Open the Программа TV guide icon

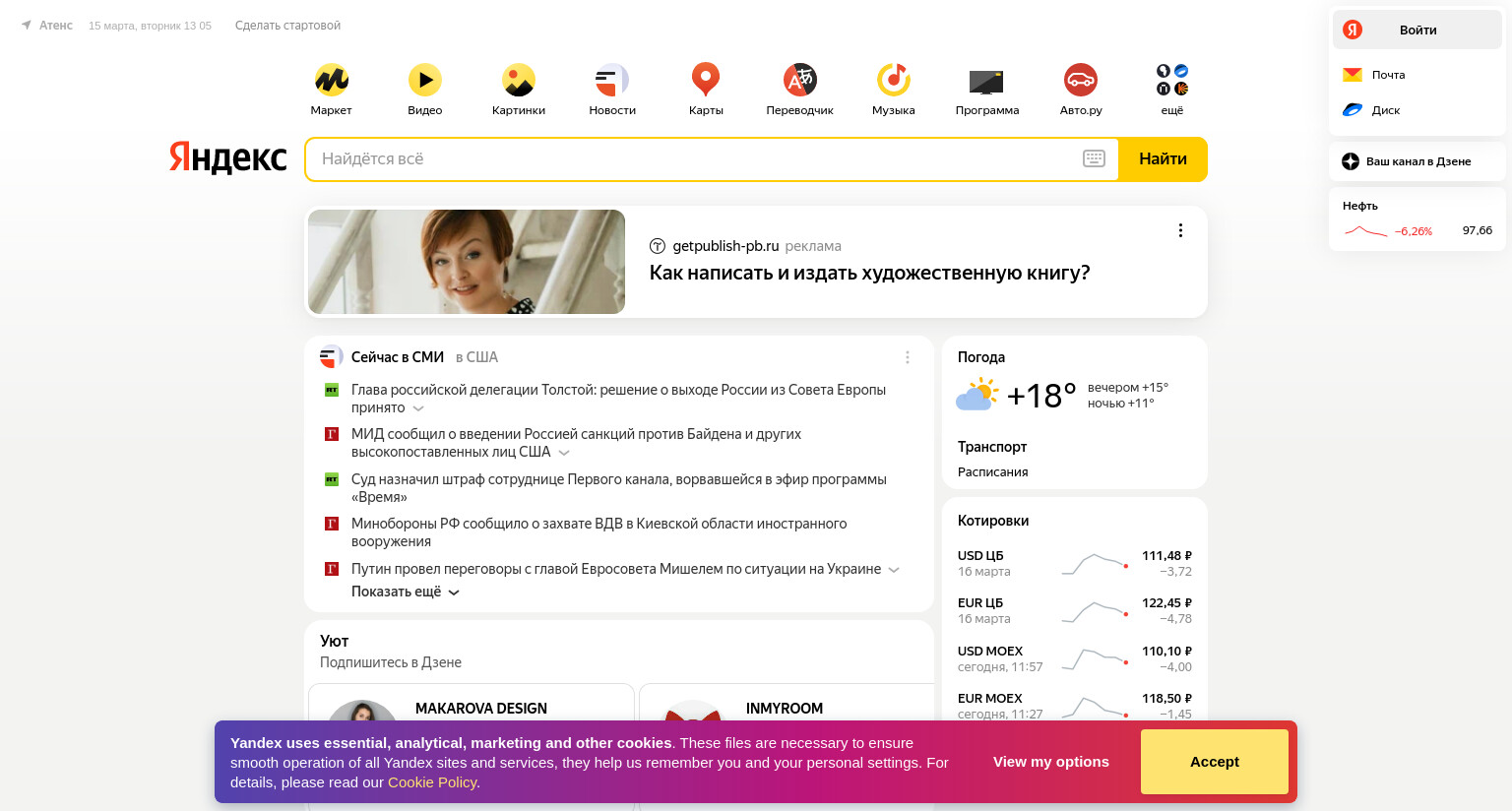pyautogui.click(x=986, y=81)
